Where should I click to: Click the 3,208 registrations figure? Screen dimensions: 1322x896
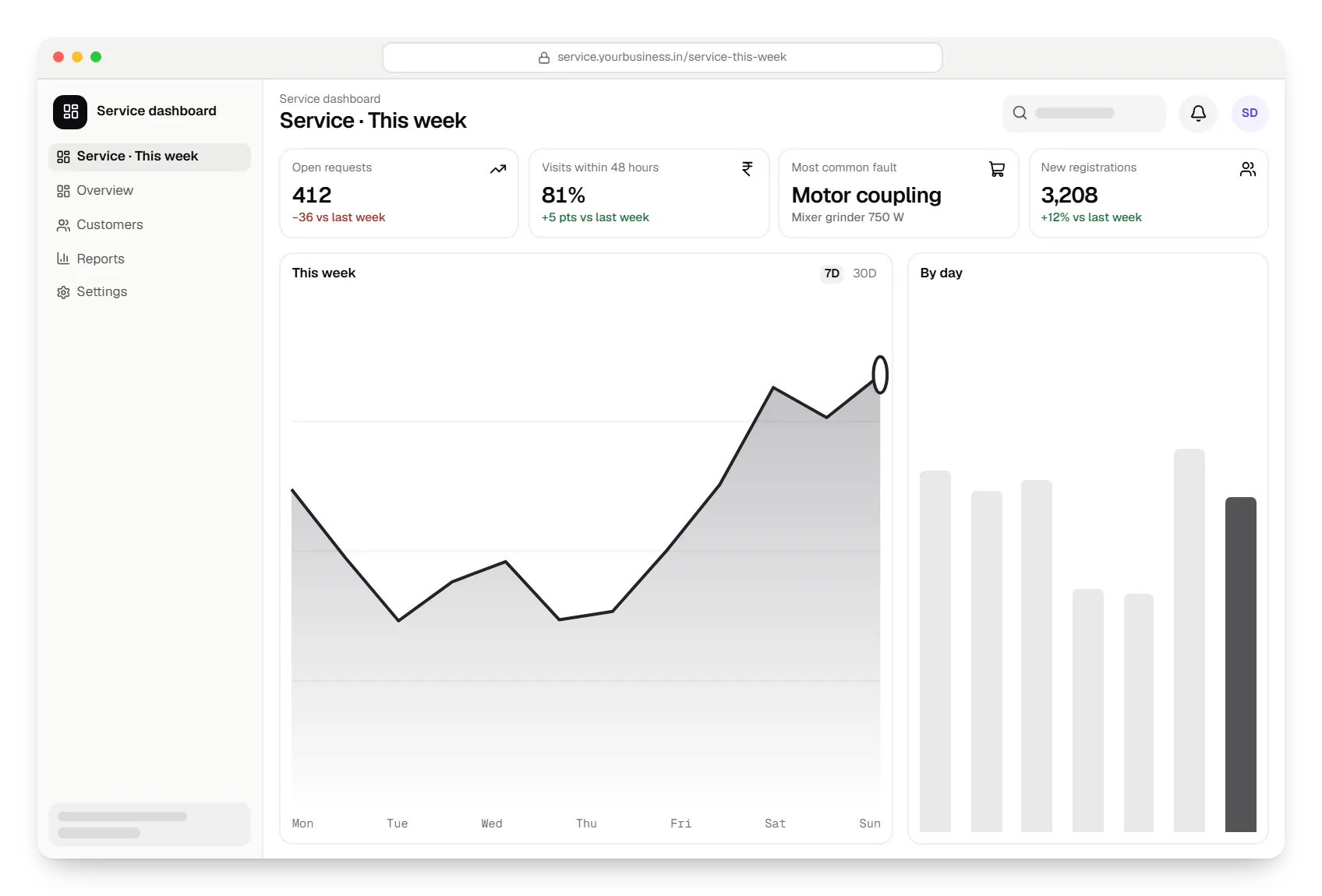1069,195
